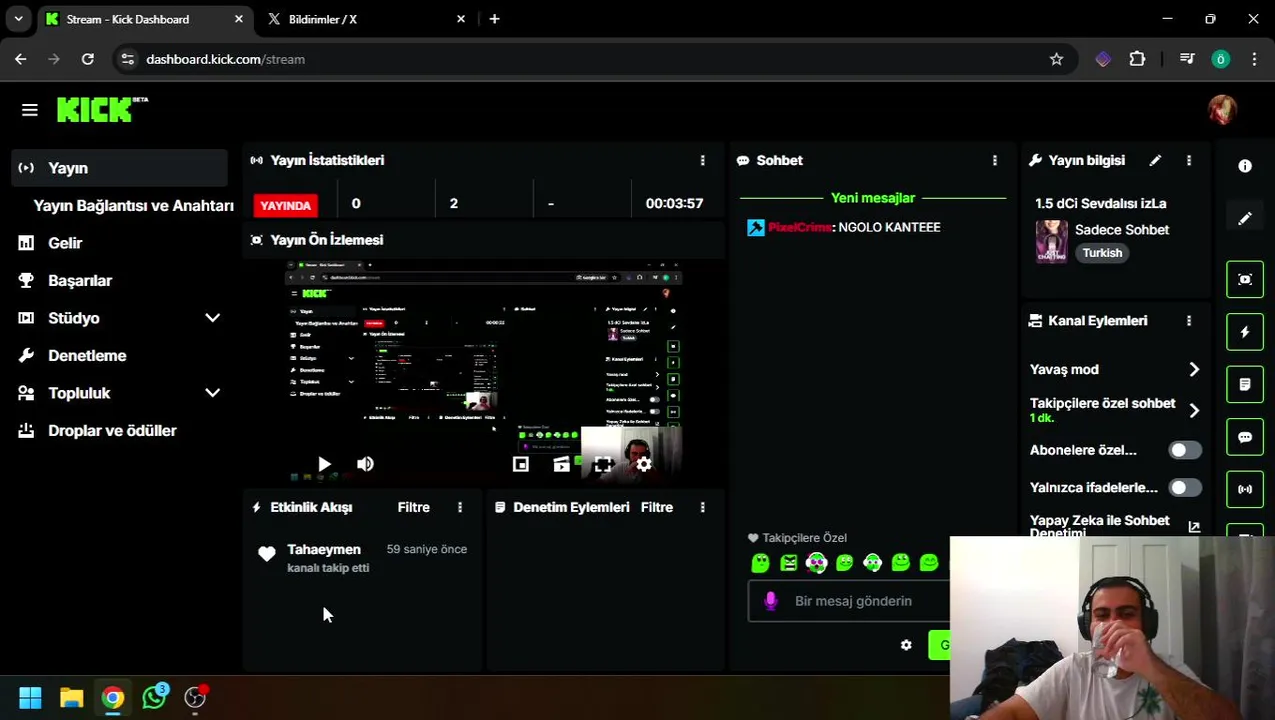Open chat settings gear icon
The height and width of the screenshot is (720, 1275).
(x=906, y=645)
